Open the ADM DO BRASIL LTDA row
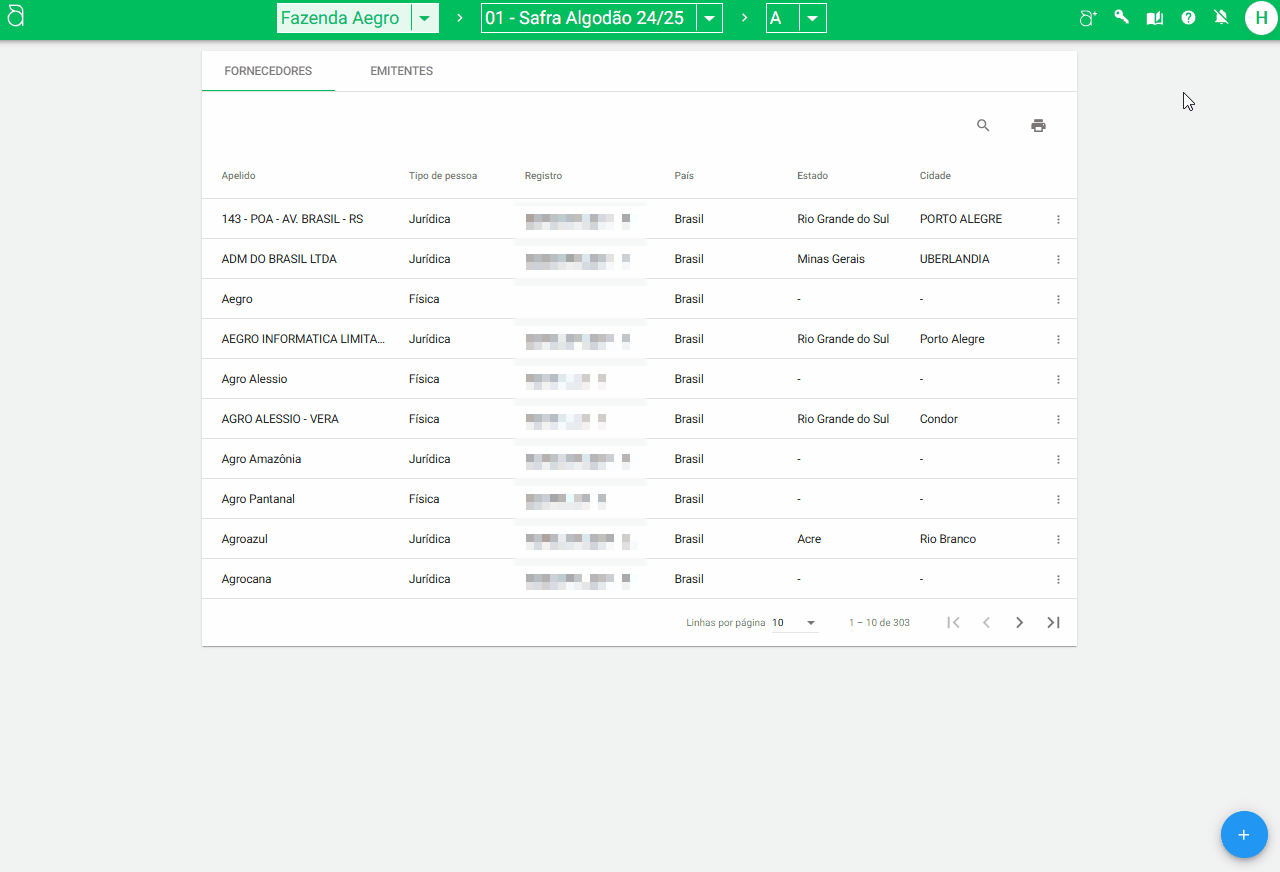The height and width of the screenshot is (872, 1280). [279, 259]
